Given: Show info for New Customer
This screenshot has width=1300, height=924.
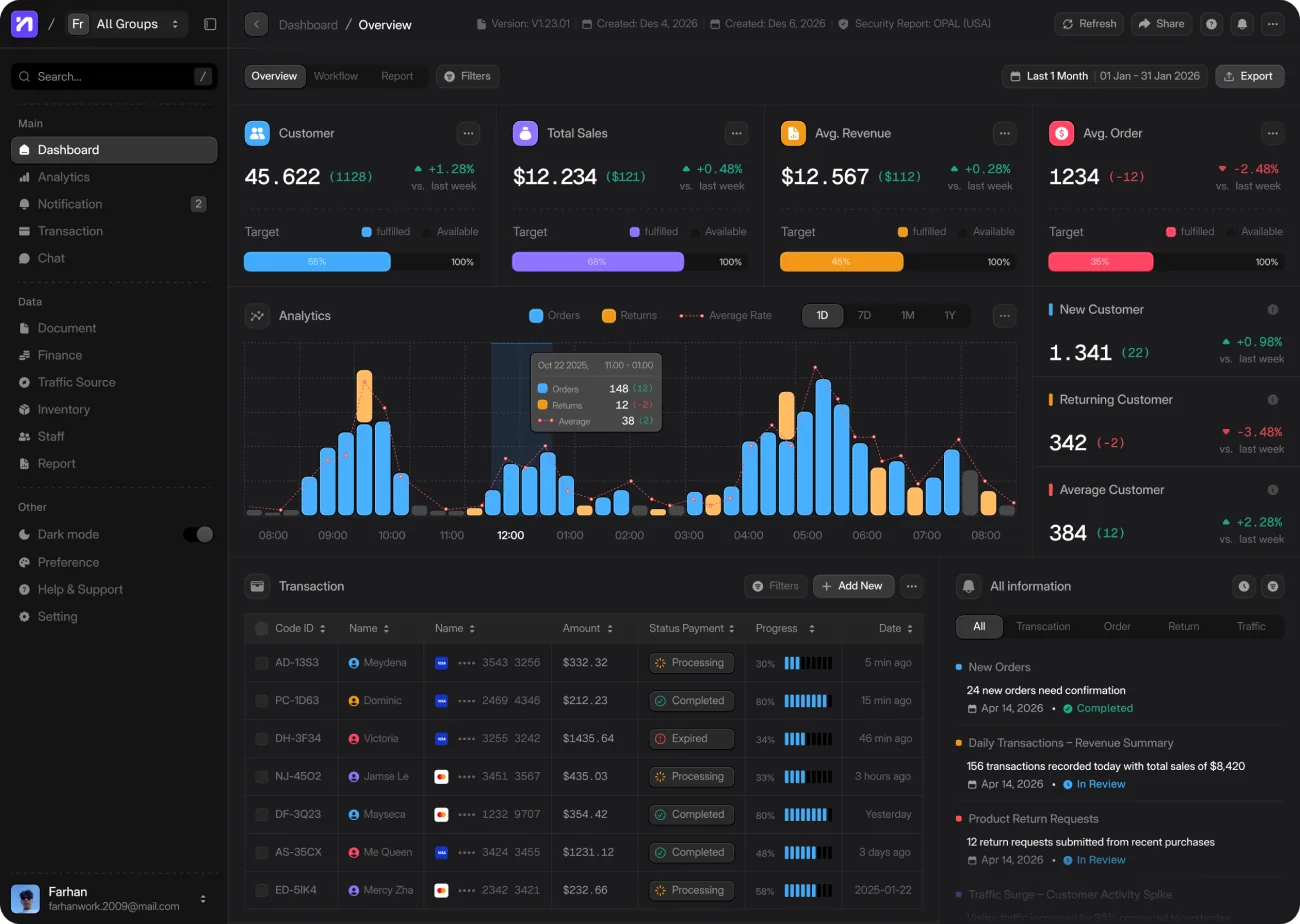Looking at the screenshot, I should point(1273,310).
